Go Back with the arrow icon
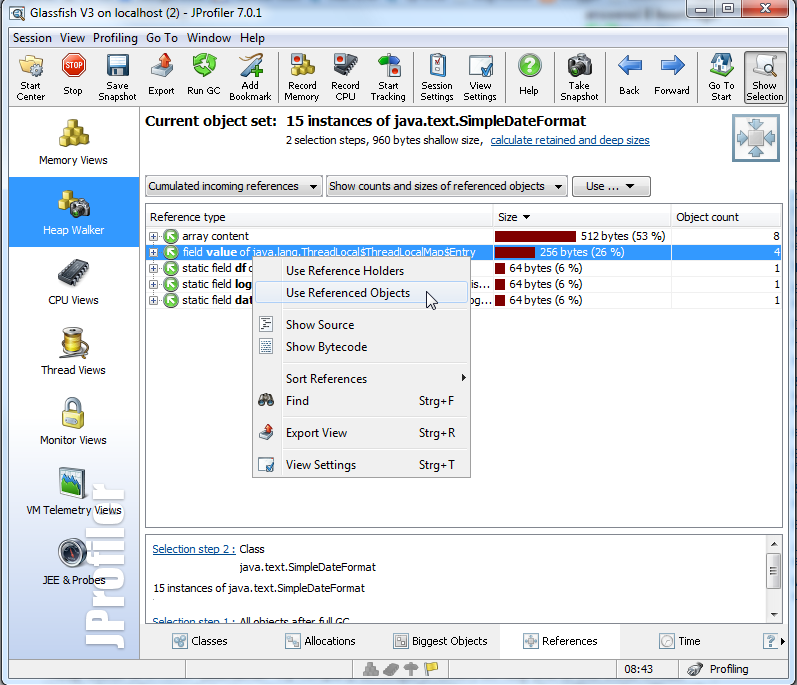The height and width of the screenshot is (685, 797). pos(629,76)
